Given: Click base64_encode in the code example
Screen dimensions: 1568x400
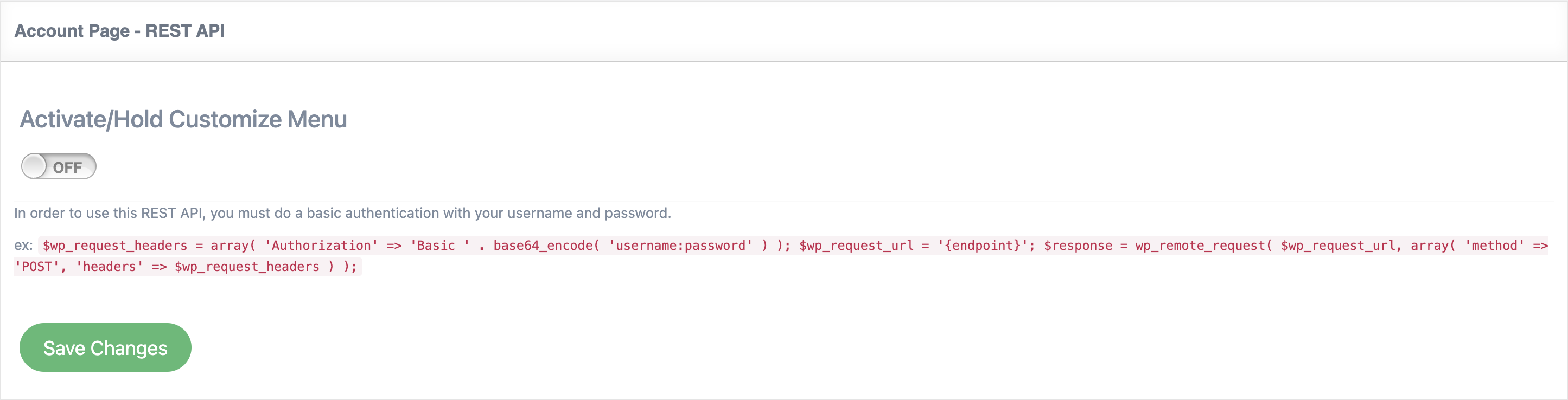Looking at the screenshot, I should (x=543, y=246).
